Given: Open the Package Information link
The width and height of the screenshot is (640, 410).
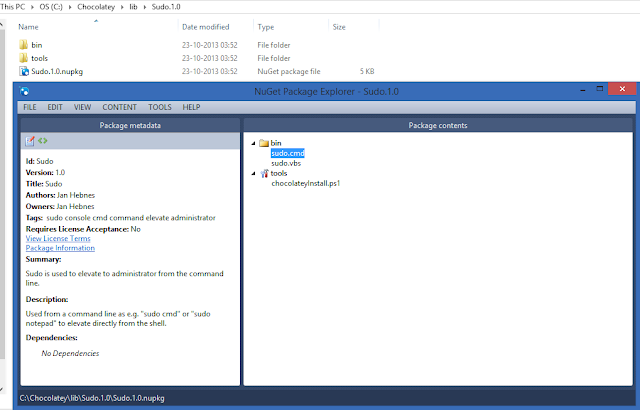Looking at the screenshot, I should (60, 248).
